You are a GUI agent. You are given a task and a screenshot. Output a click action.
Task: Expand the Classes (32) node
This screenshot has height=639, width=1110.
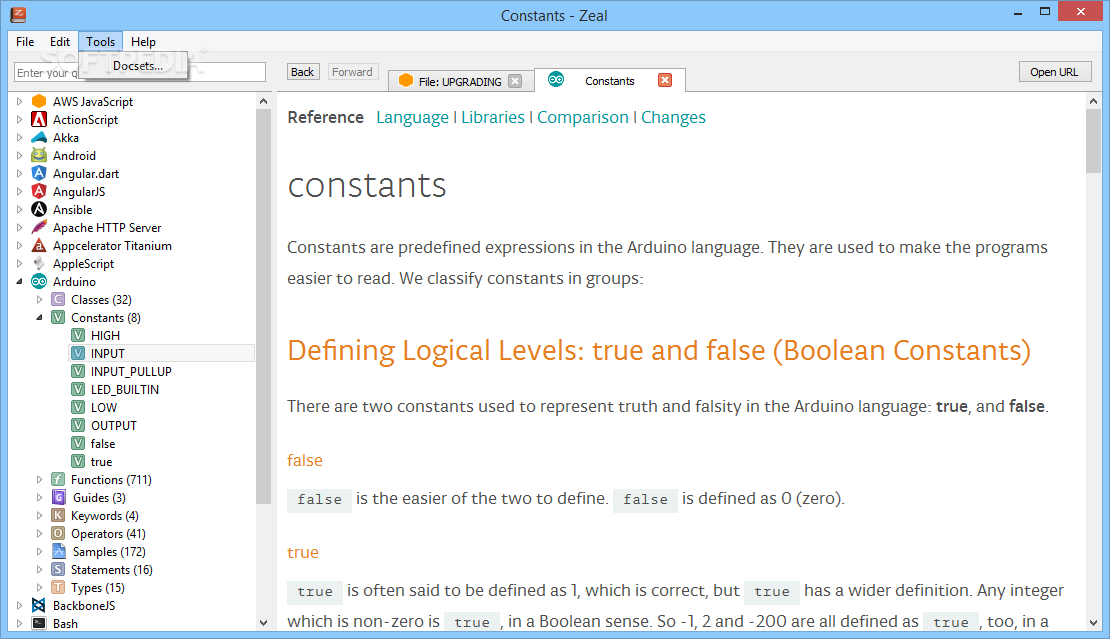[x=40, y=299]
